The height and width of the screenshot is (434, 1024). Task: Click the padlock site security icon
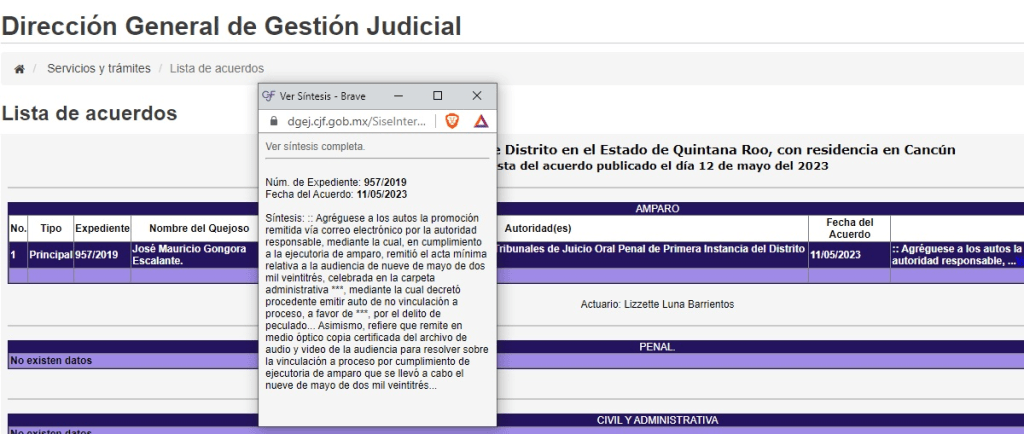(x=273, y=121)
